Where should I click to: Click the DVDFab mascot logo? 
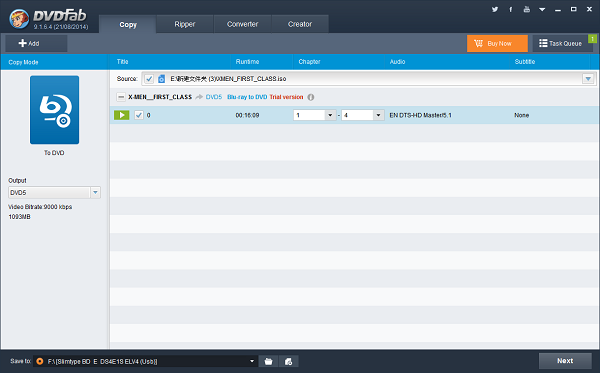[19, 19]
